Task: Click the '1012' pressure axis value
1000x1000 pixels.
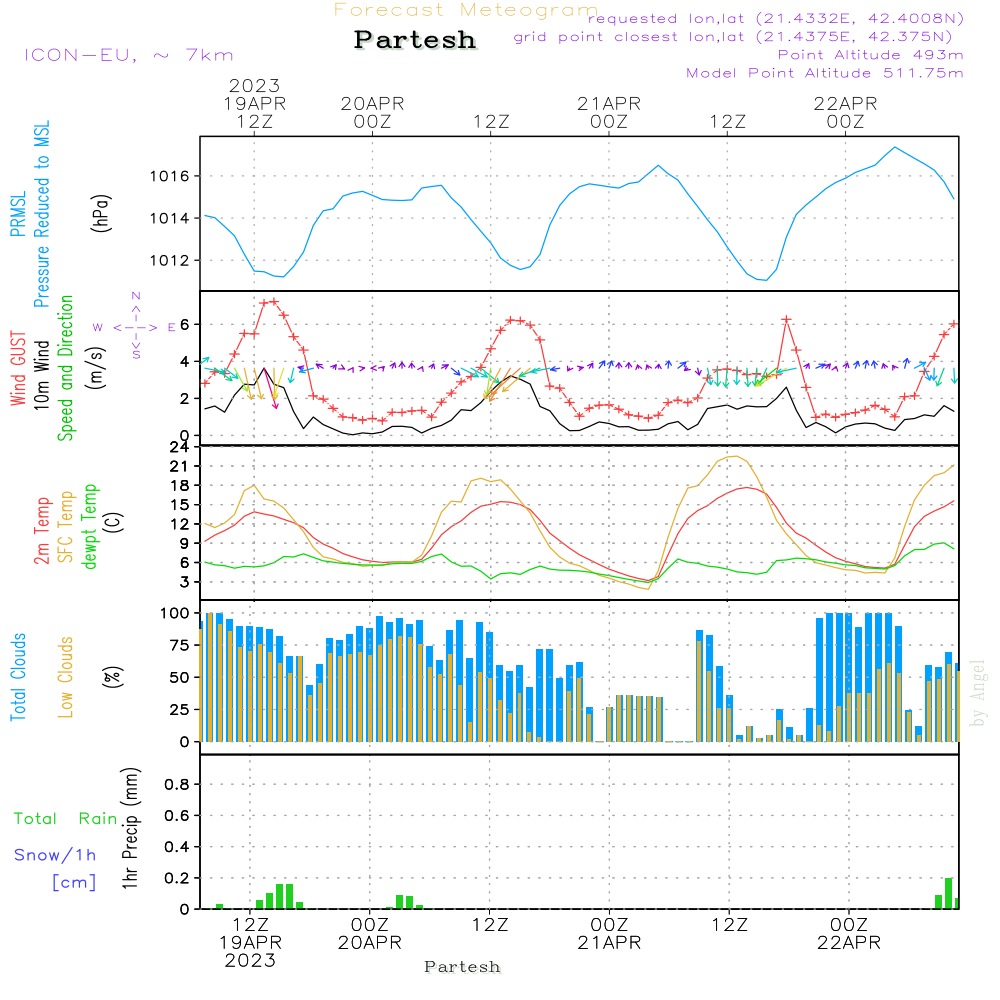Action: pyautogui.click(x=170, y=260)
